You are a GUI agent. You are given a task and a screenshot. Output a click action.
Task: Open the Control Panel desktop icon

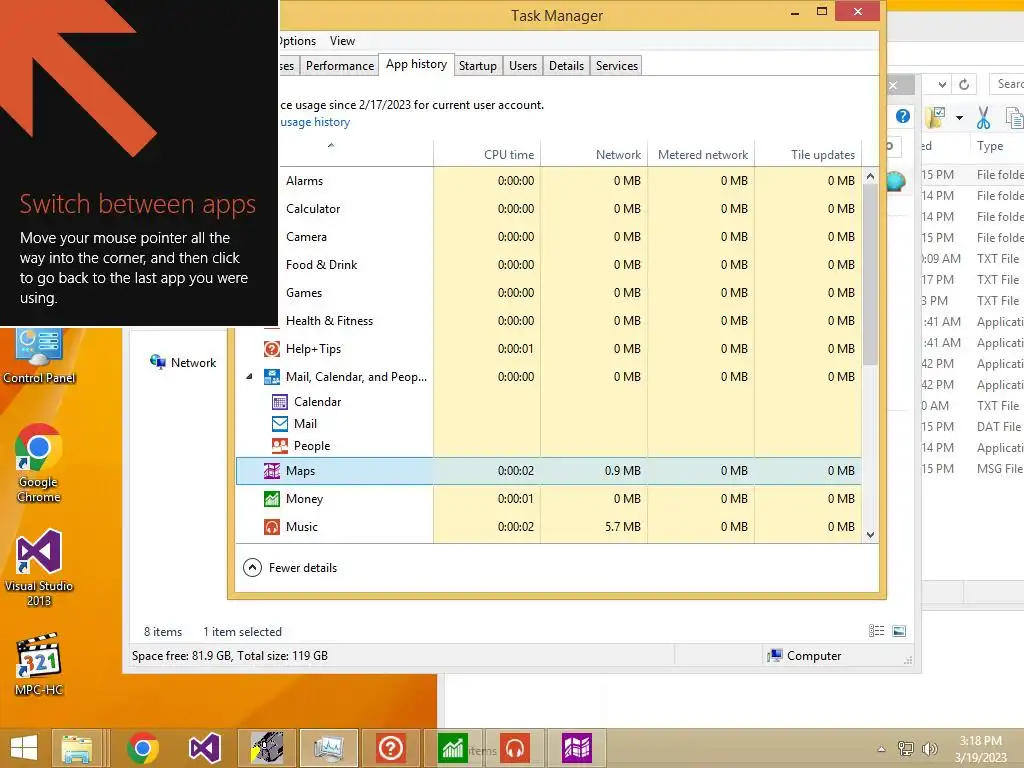[x=39, y=356]
